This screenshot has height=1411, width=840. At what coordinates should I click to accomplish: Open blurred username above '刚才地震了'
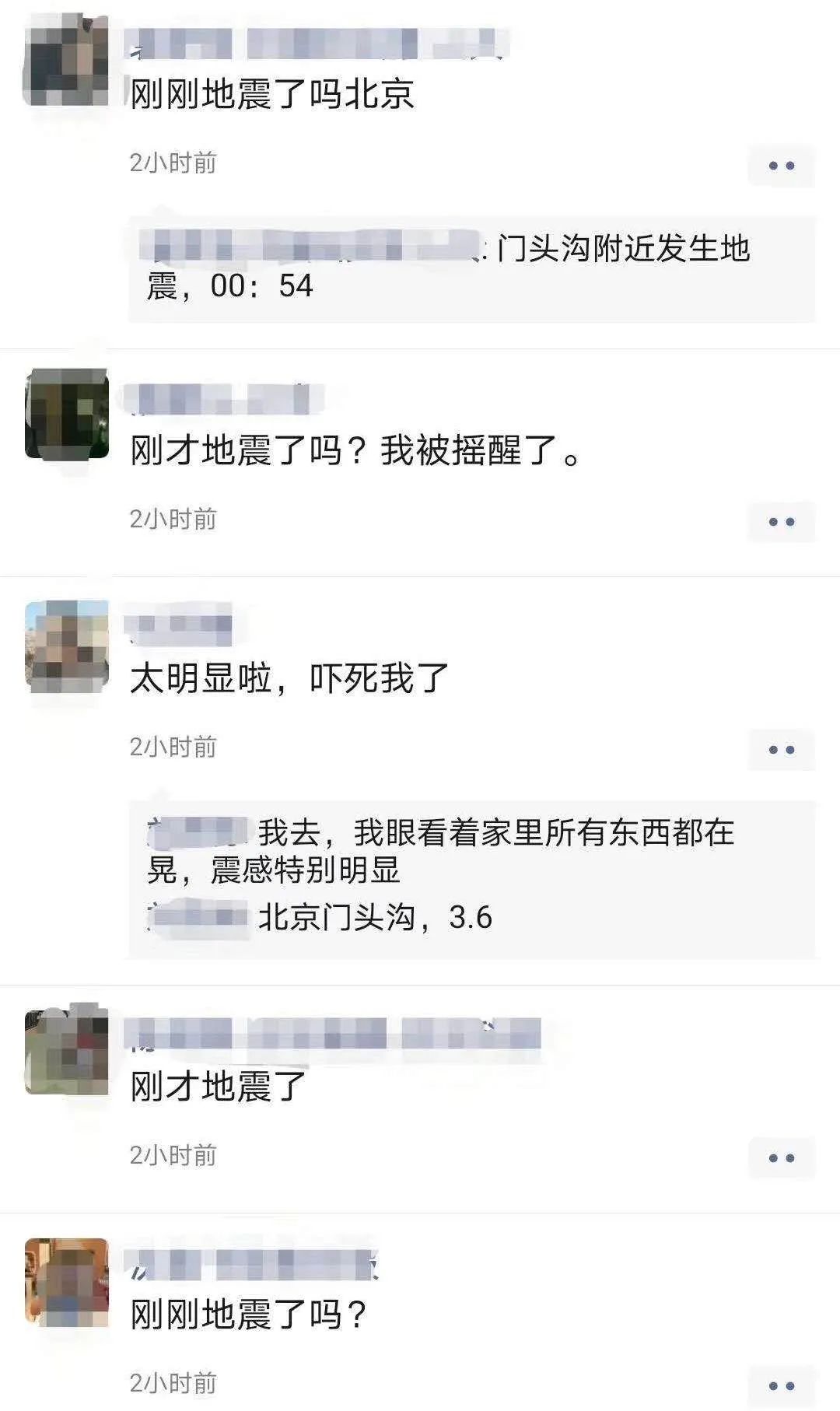pyautogui.click(x=333, y=1035)
